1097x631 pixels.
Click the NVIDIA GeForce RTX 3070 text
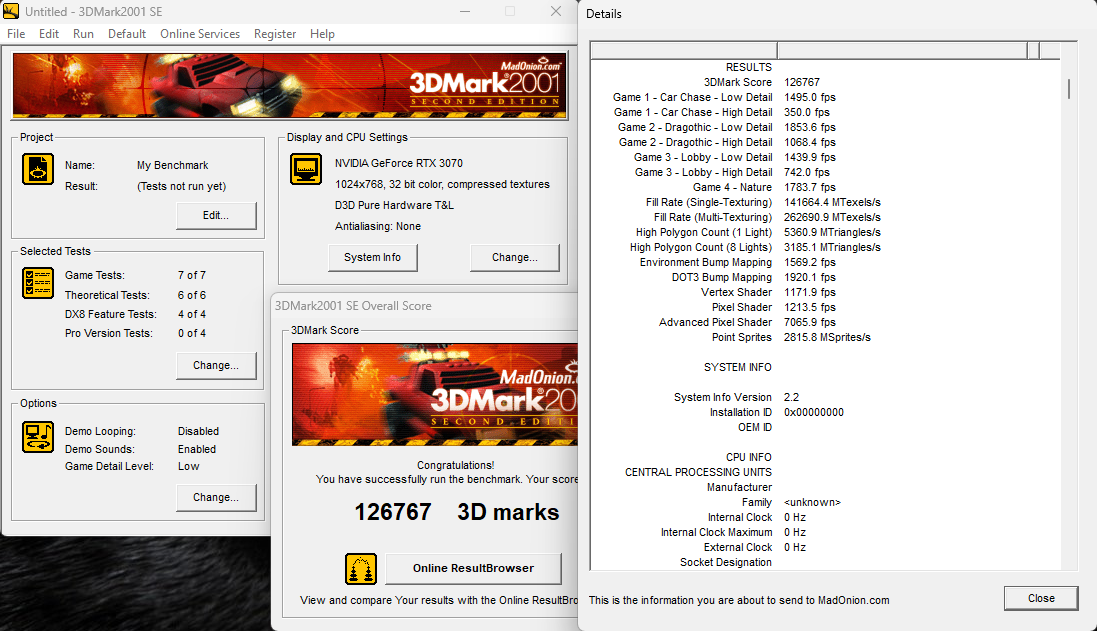point(399,163)
